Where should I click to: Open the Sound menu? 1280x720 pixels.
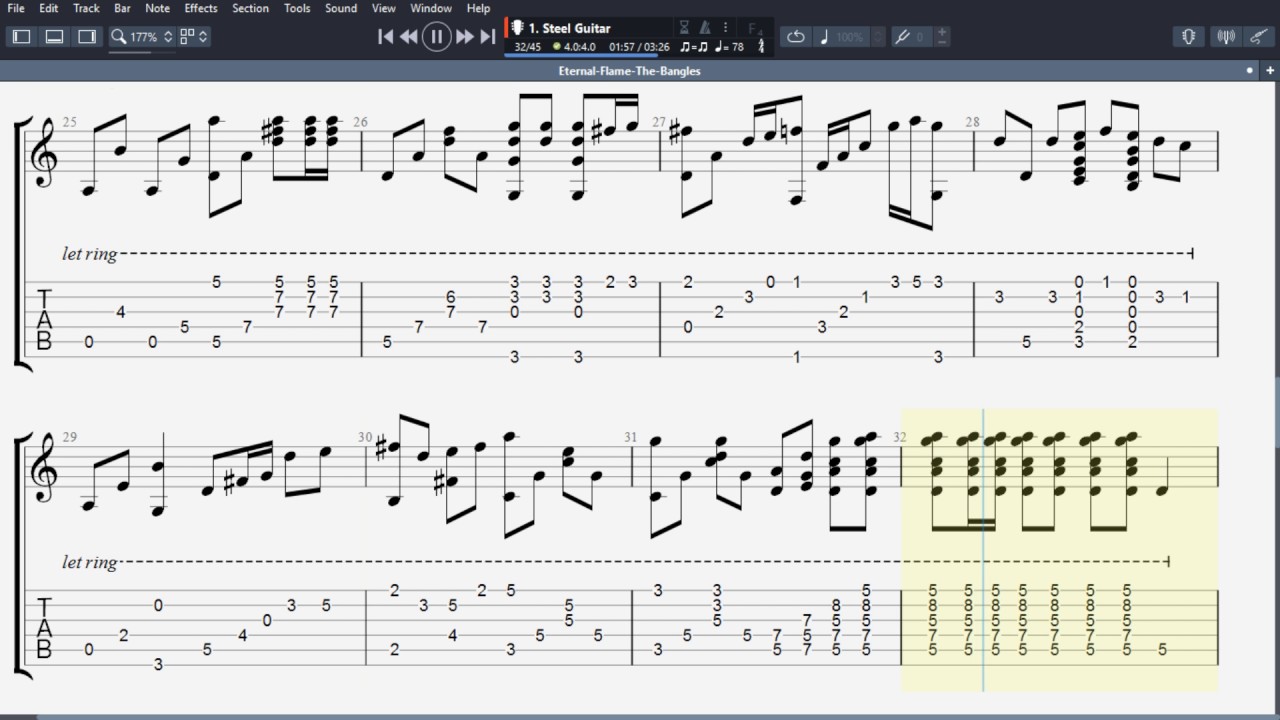pos(341,8)
